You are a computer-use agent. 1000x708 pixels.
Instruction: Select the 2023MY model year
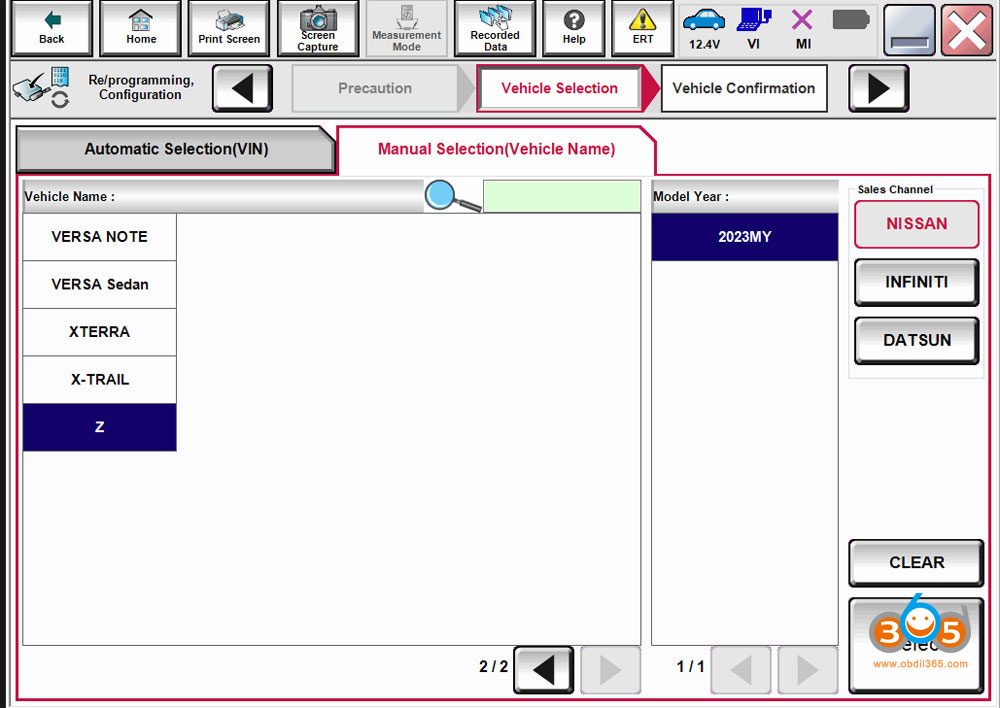click(745, 237)
